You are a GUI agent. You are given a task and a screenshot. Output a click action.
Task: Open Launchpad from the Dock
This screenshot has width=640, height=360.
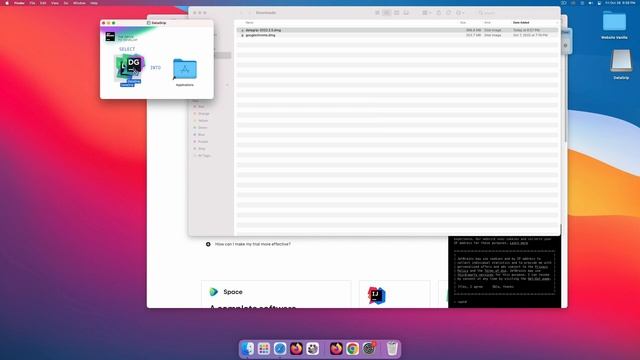[264, 349]
